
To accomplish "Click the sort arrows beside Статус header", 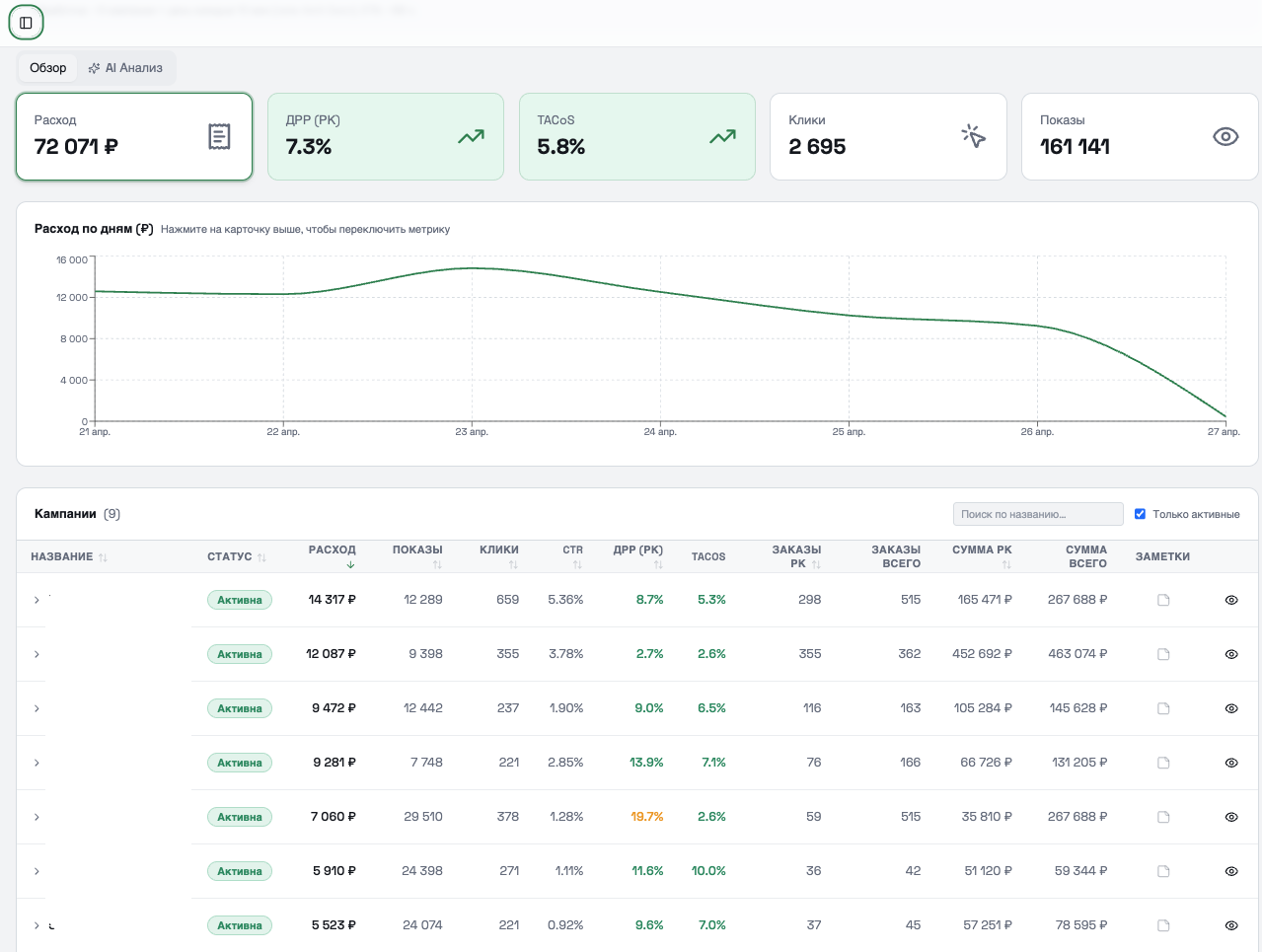I will point(261,557).
